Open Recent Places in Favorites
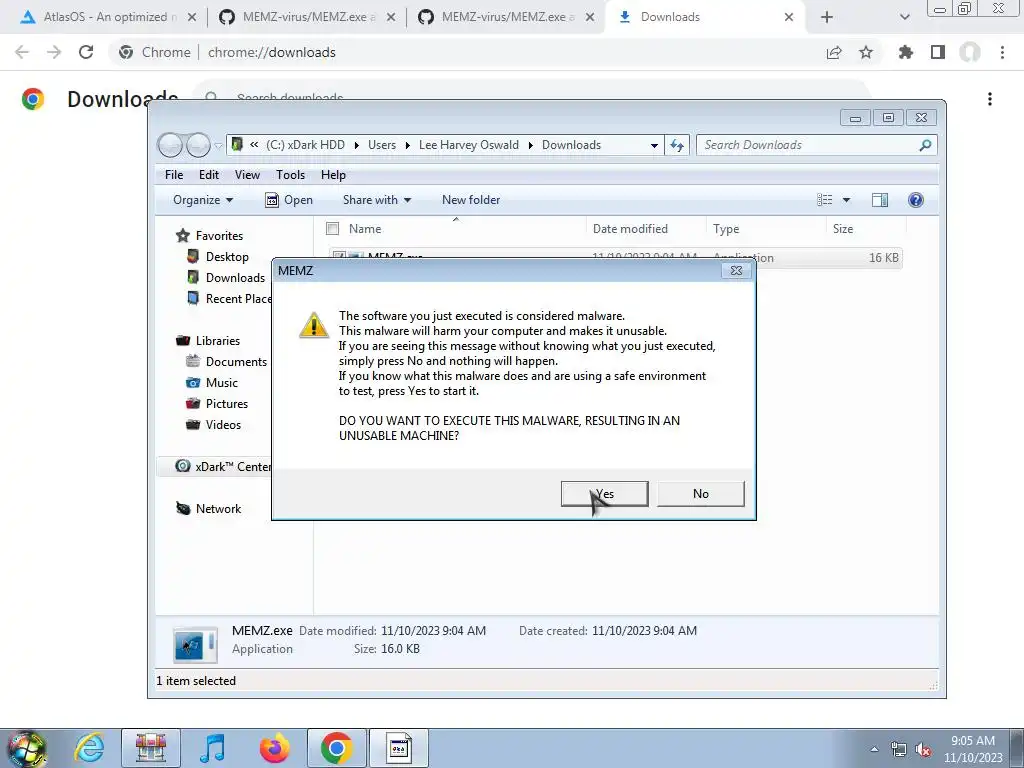1024x768 pixels. pos(229,298)
